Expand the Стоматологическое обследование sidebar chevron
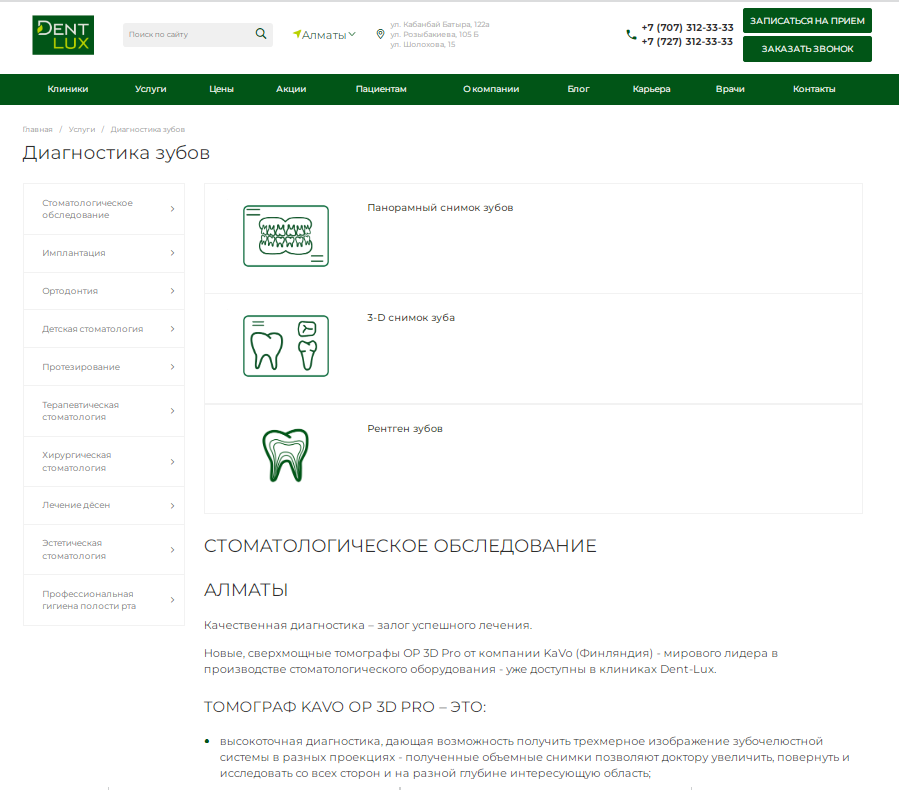 (x=173, y=209)
